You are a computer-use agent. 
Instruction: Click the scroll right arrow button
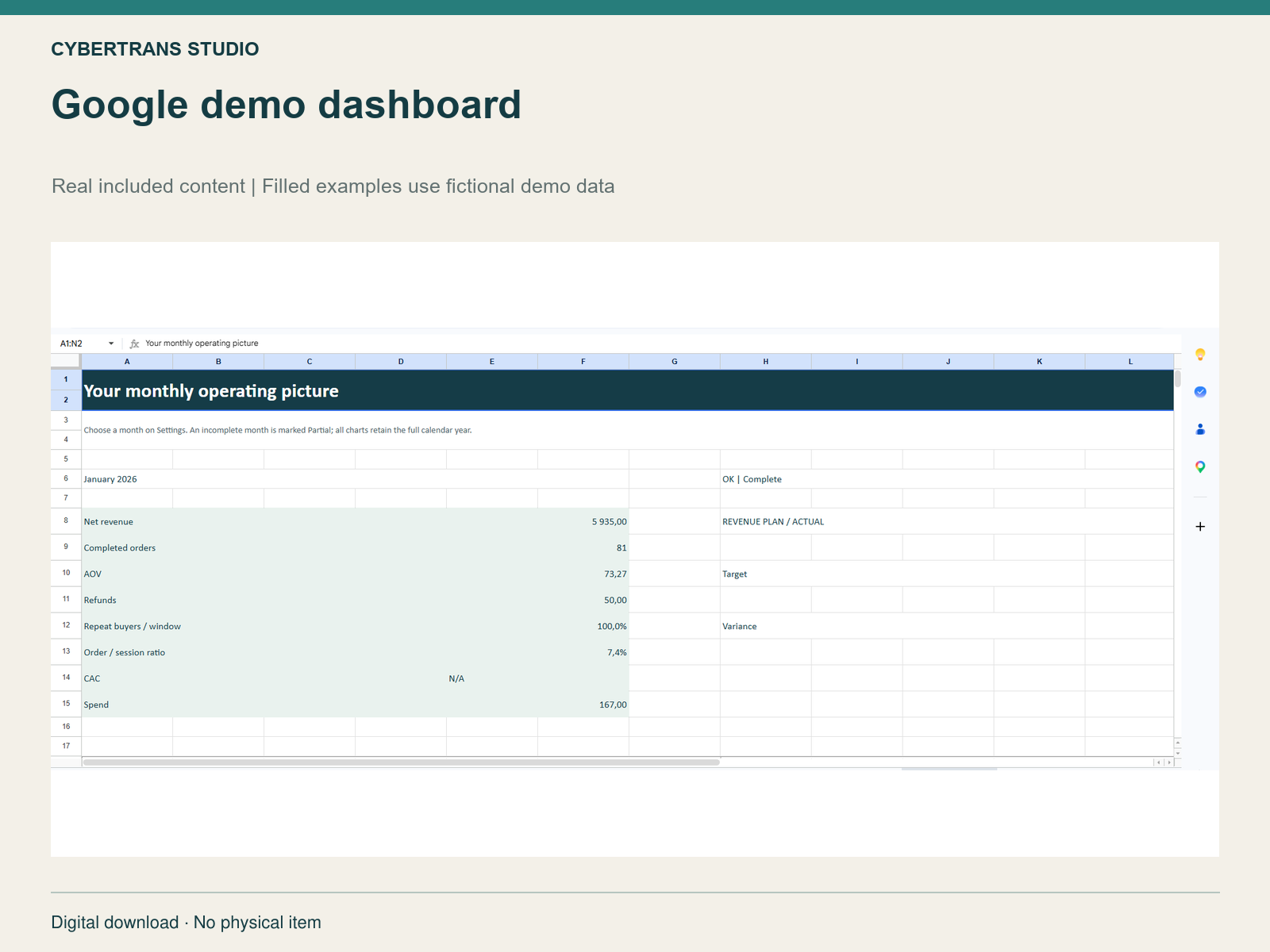pos(1169,762)
